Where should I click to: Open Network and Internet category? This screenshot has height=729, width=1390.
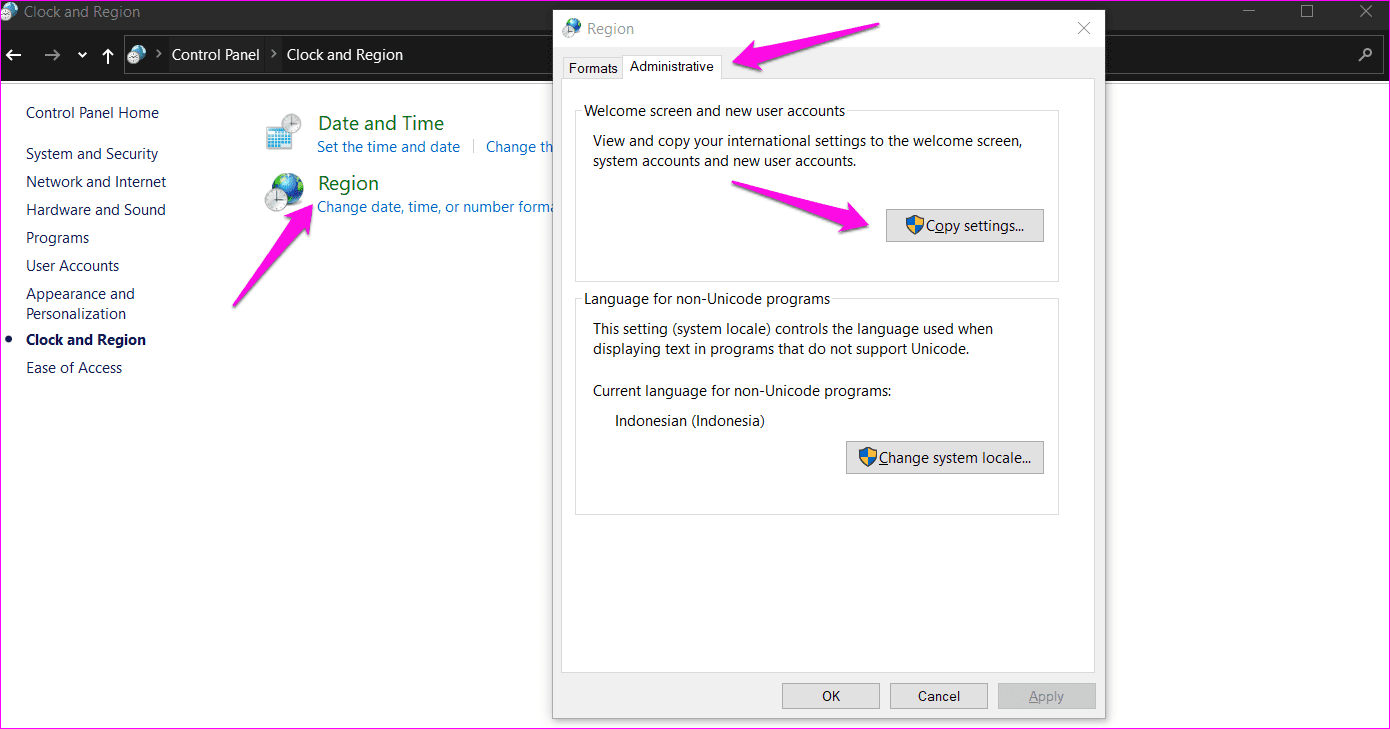(x=96, y=182)
